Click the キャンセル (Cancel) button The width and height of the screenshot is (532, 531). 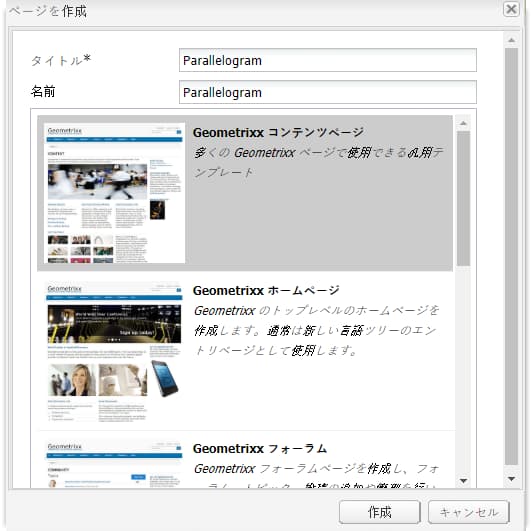(469, 512)
